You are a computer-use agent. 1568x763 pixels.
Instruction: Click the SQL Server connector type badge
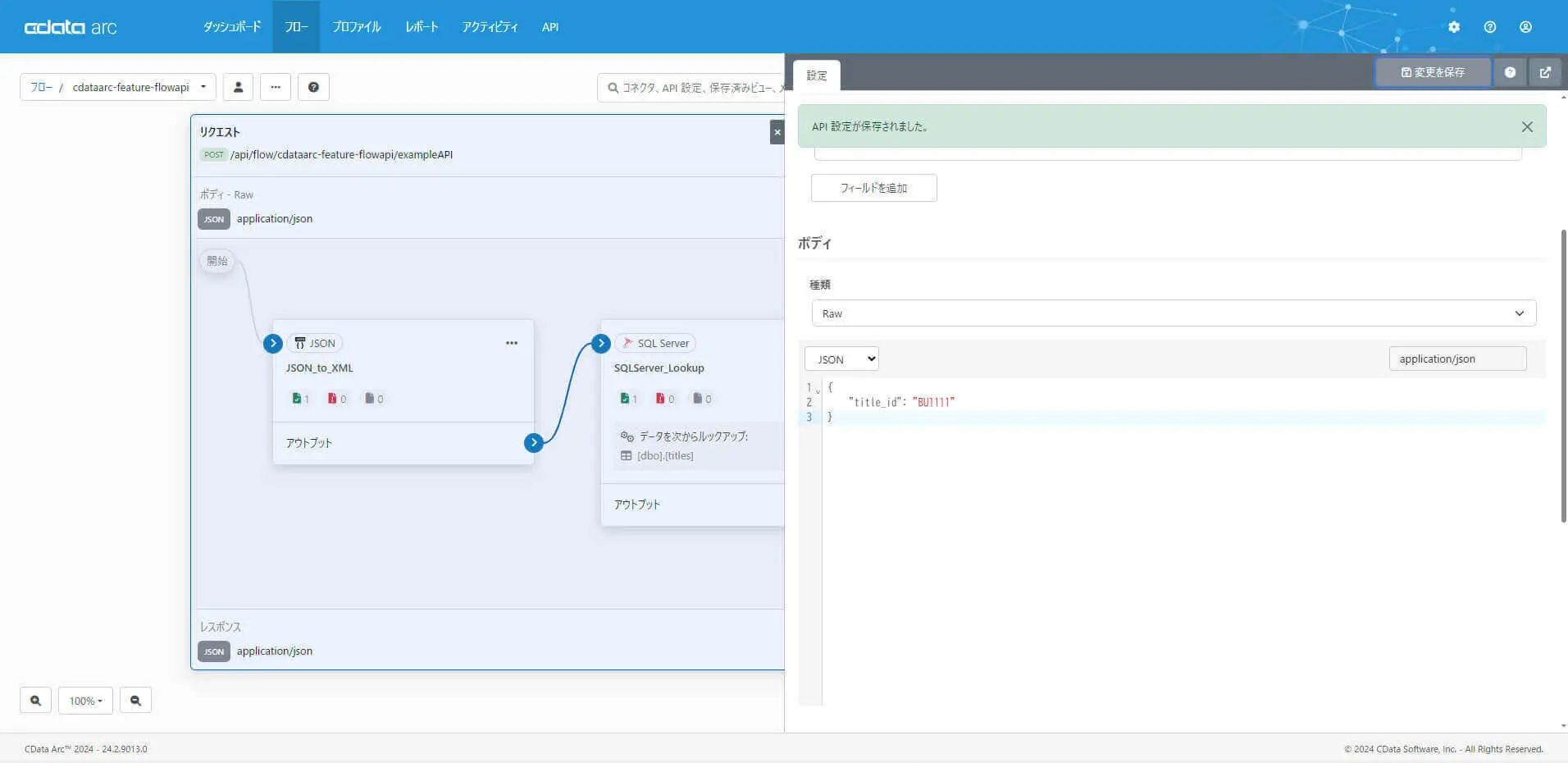pyautogui.click(x=655, y=343)
